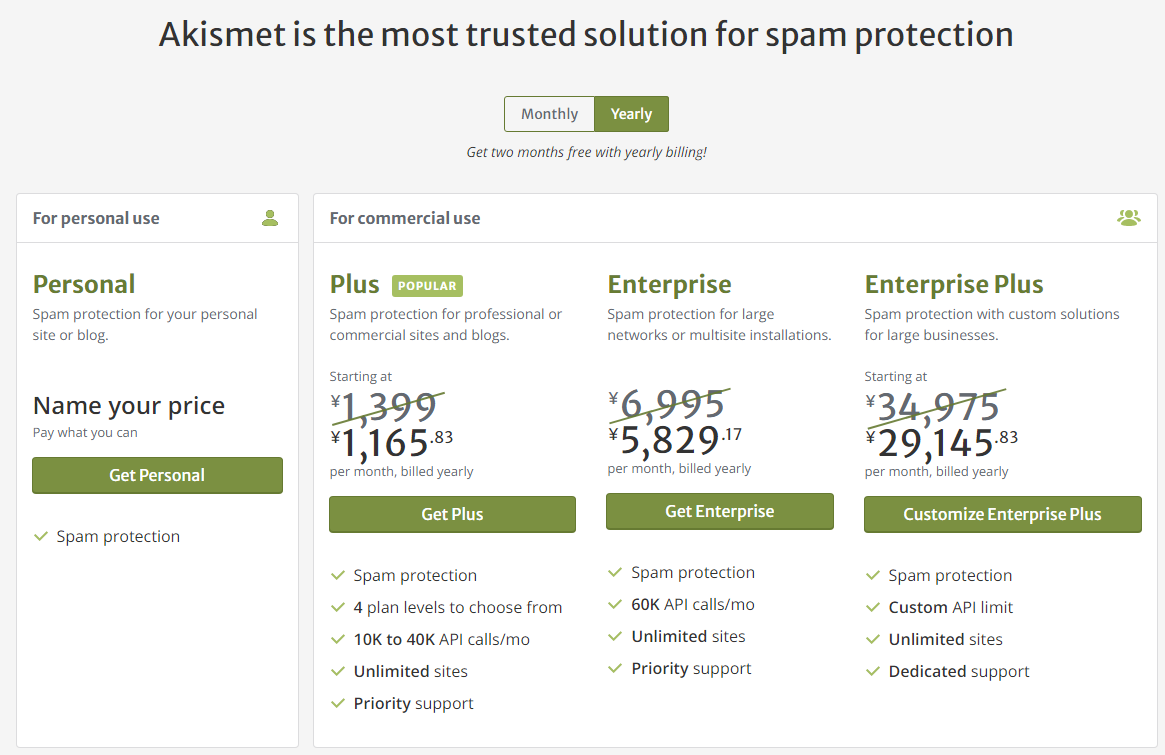
Task: Click checkmark next to 4 plan levels
Action: (338, 607)
